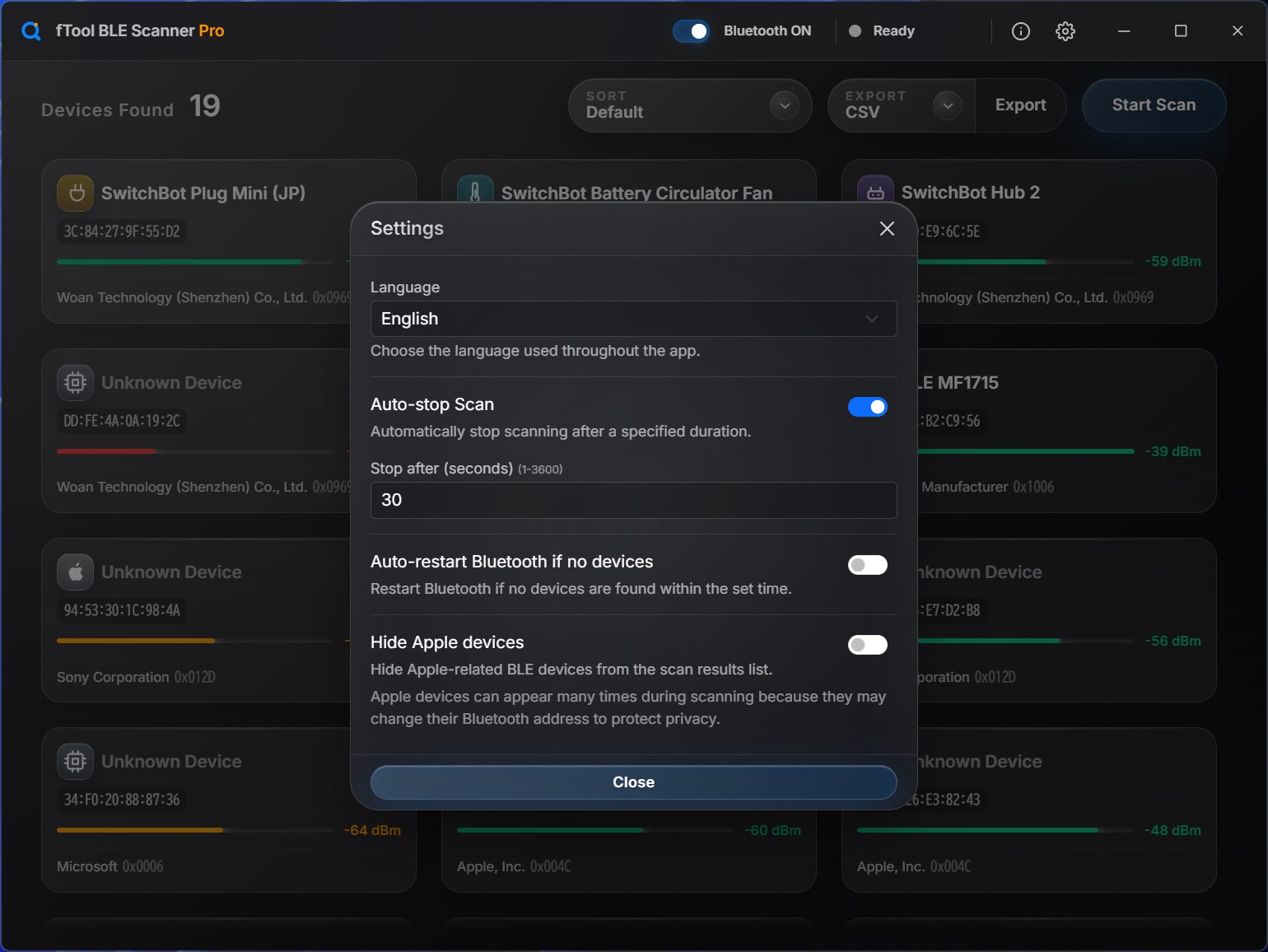Enable Auto-restart Bluetooth if no devices
Screen dimensions: 1268x952
click(x=868, y=565)
